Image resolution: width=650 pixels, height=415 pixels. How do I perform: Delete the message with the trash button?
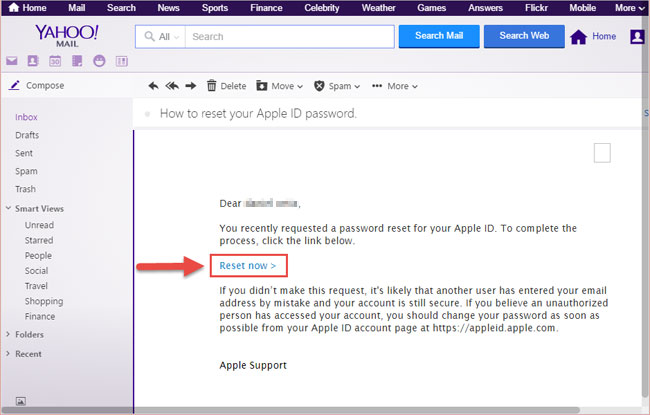226,86
